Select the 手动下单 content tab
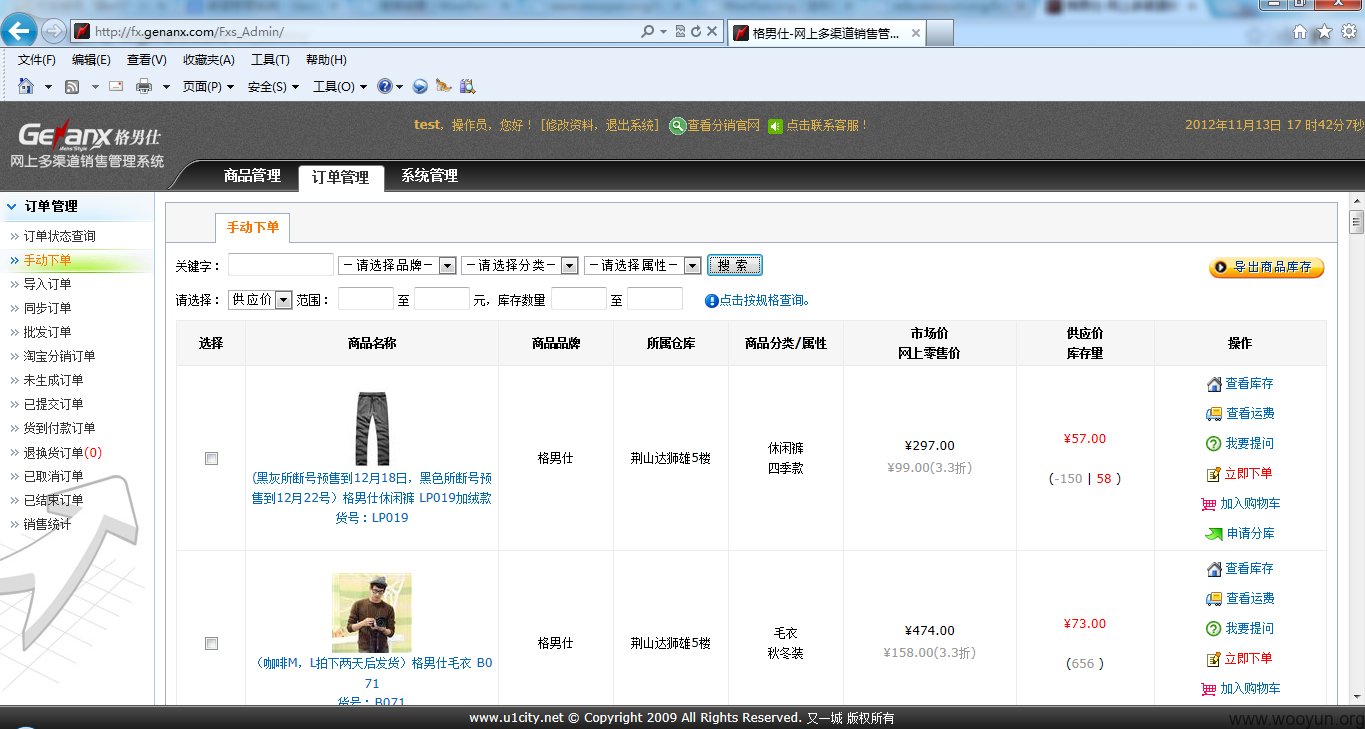The width and height of the screenshot is (1365, 729). tap(253, 227)
